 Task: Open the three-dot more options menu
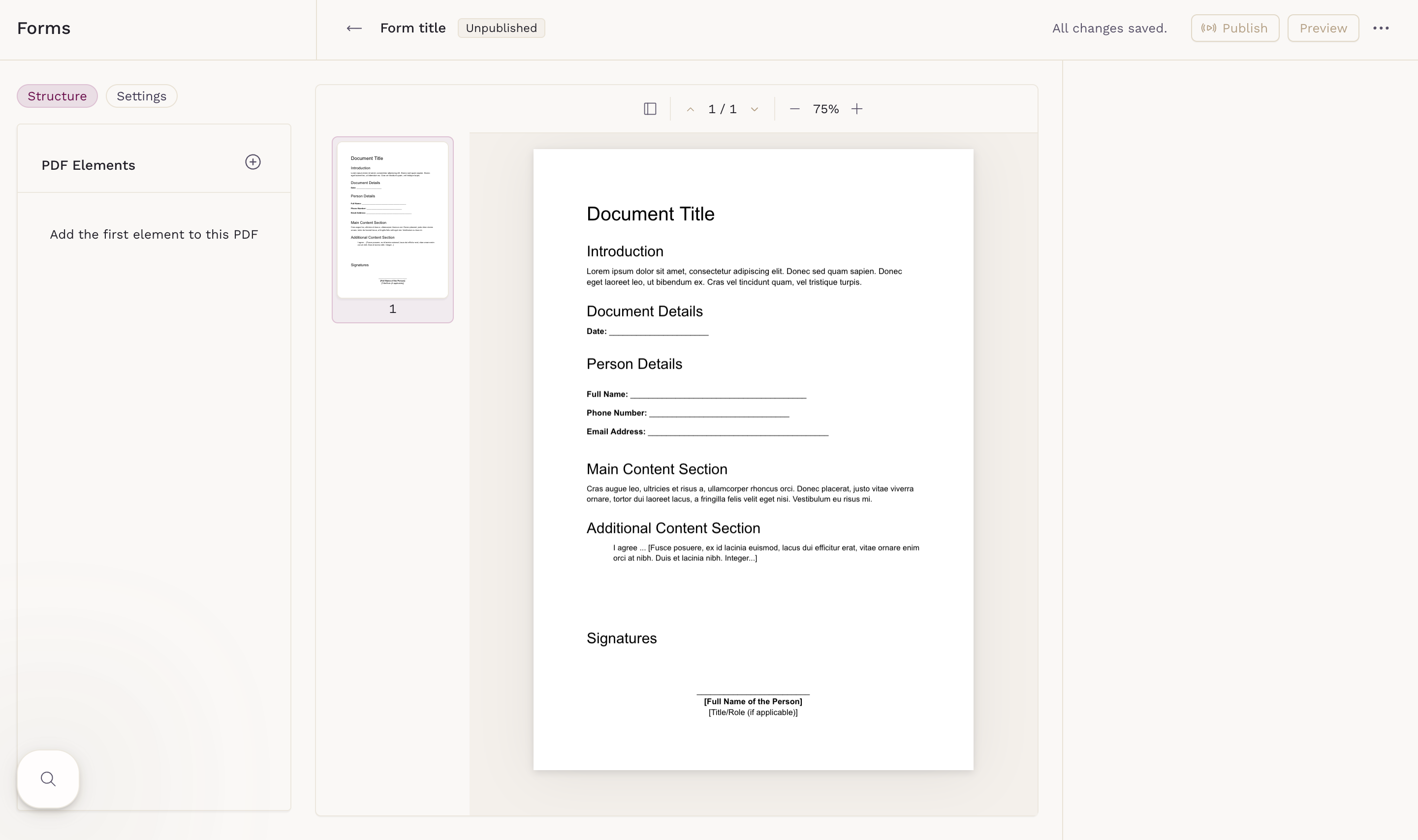1380,29
